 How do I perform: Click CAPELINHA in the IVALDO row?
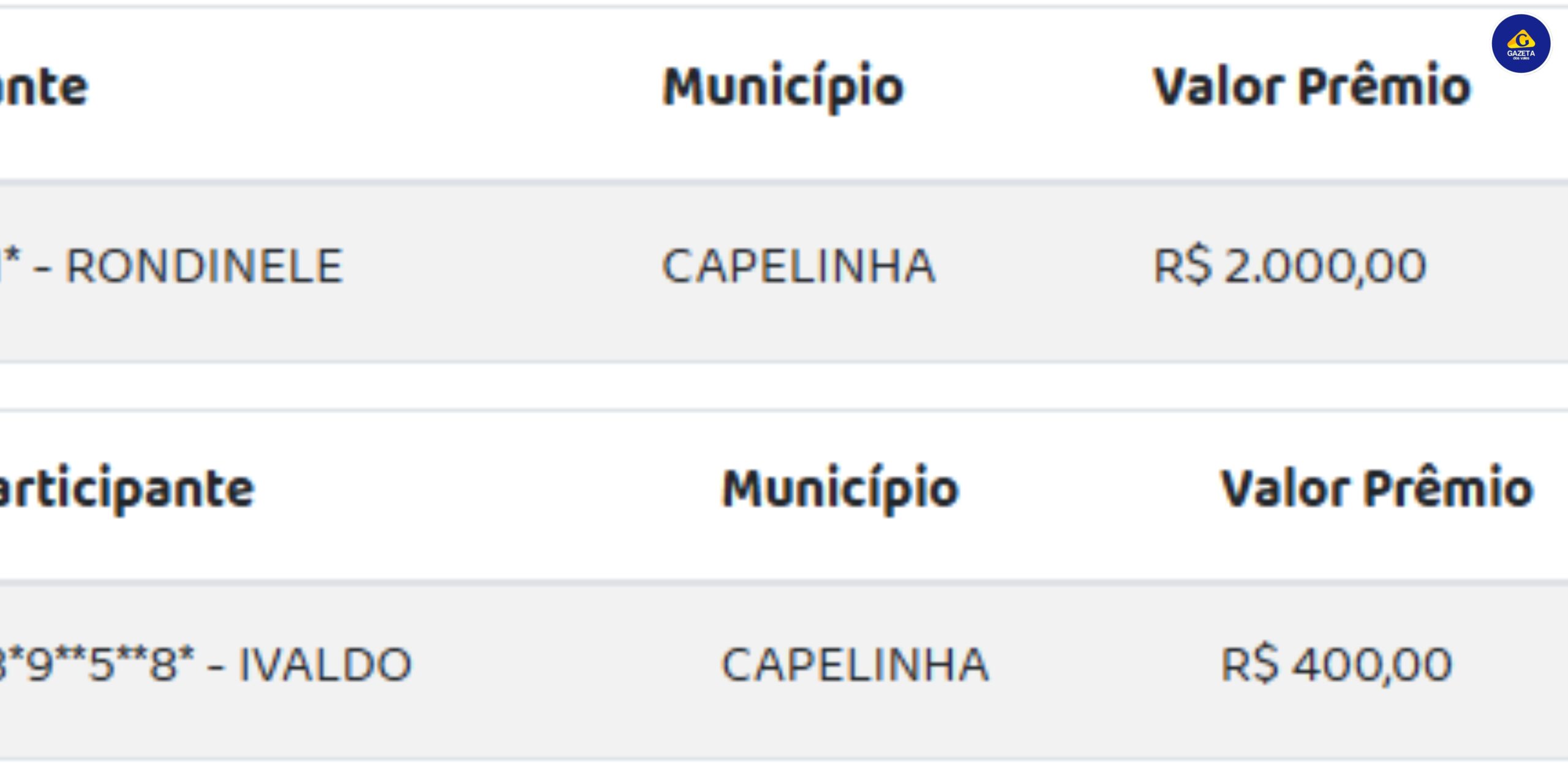coord(855,665)
